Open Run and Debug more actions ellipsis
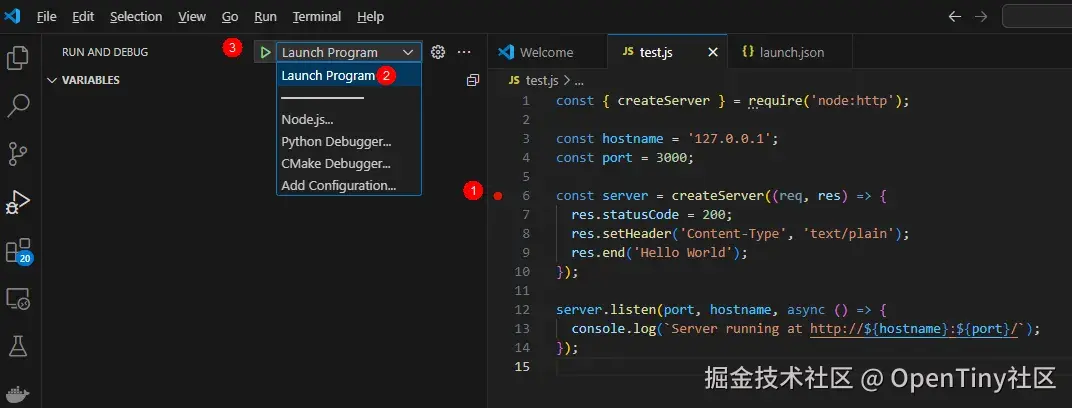The height and width of the screenshot is (408, 1072). pos(464,52)
